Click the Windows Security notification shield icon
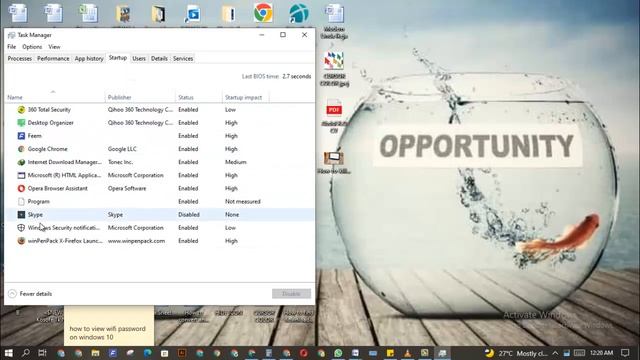 [21, 228]
